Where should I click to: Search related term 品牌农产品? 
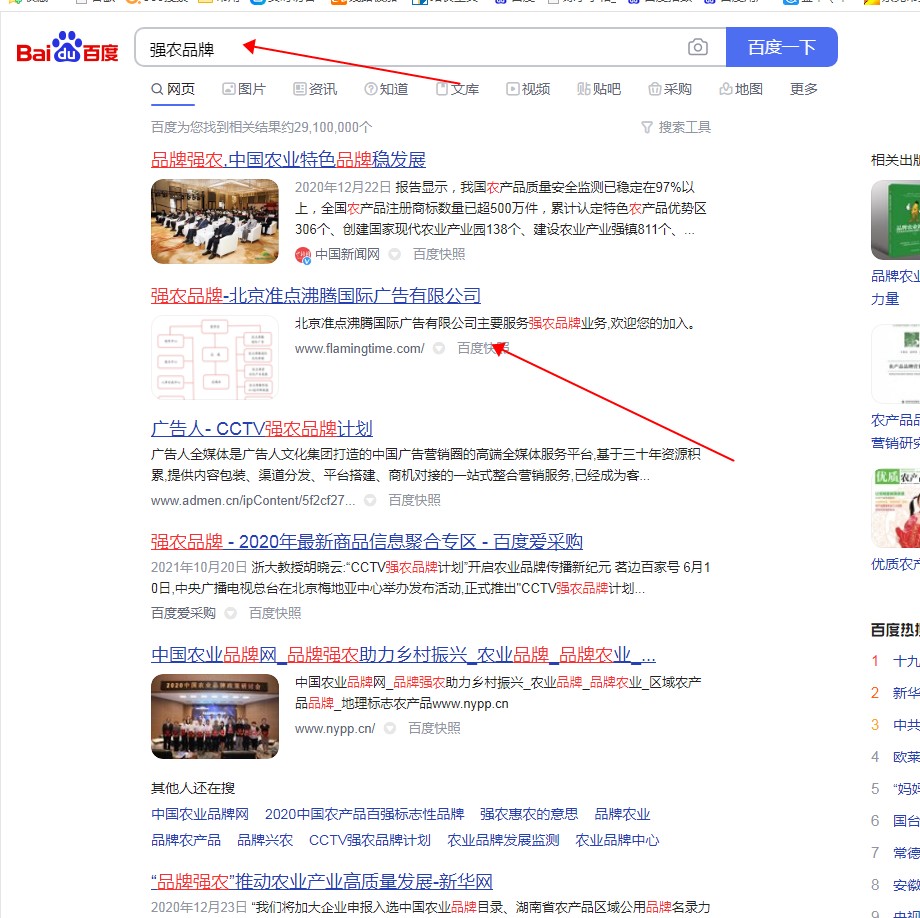pyautogui.click(x=186, y=840)
